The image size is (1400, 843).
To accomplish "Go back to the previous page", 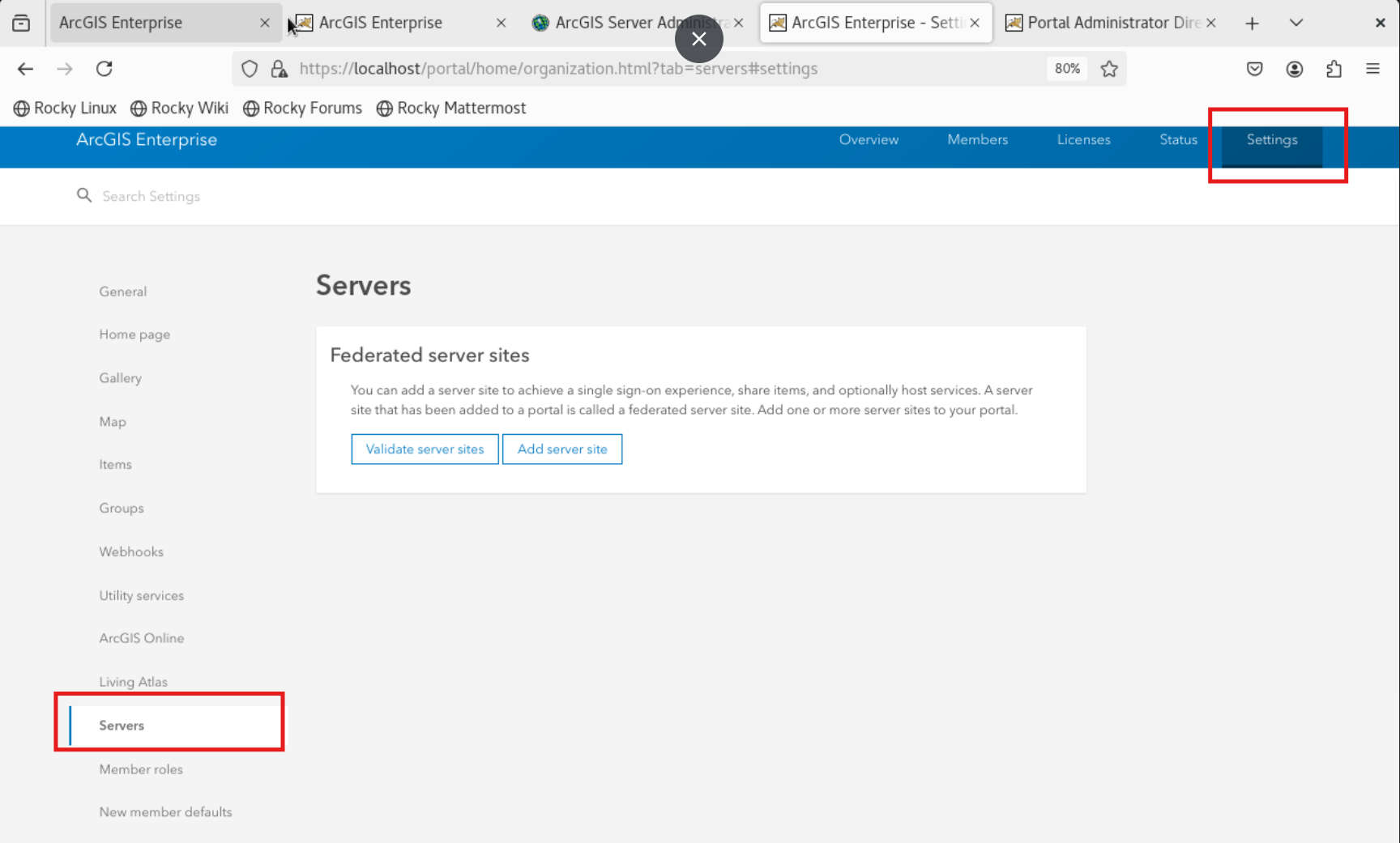I will 25,69.
